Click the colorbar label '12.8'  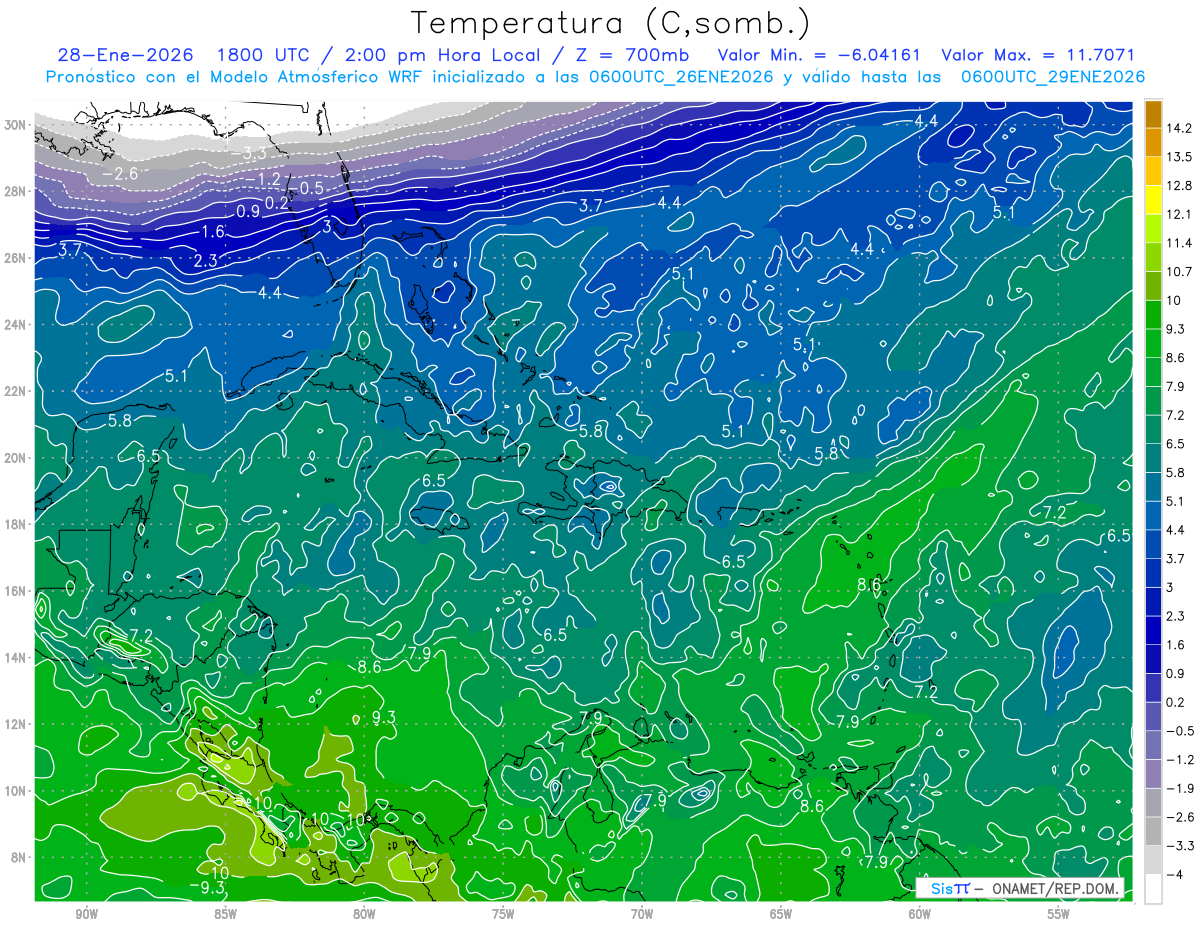pyautogui.click(x=1180, y=186)
